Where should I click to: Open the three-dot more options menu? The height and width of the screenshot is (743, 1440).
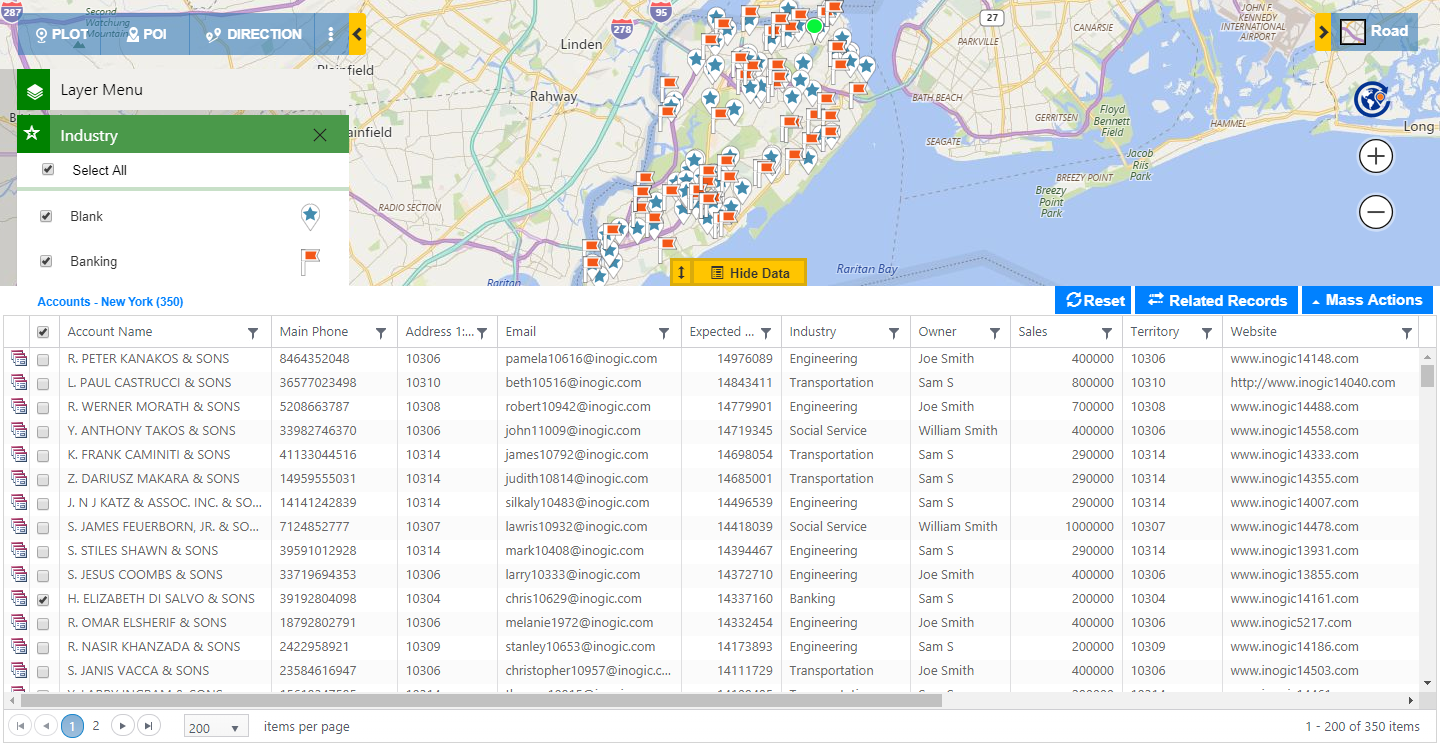click(331, 34)
